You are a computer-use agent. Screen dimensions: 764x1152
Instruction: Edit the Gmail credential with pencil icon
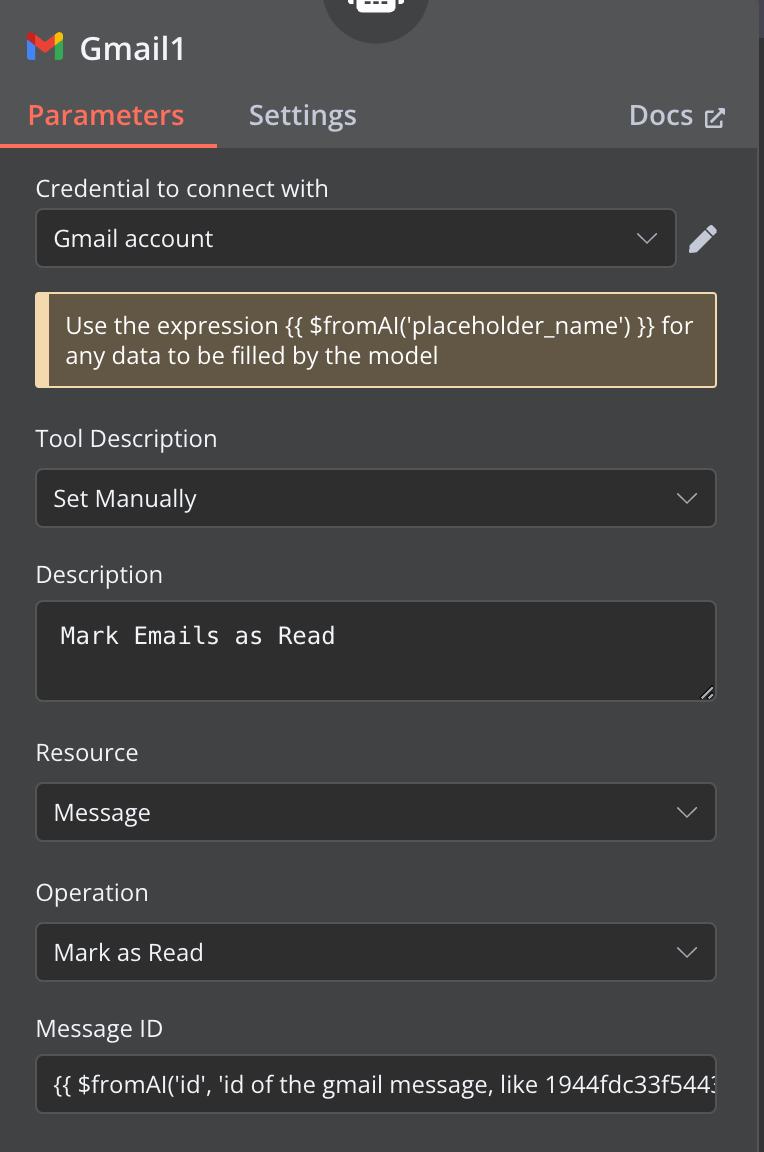tap(702, 239)
